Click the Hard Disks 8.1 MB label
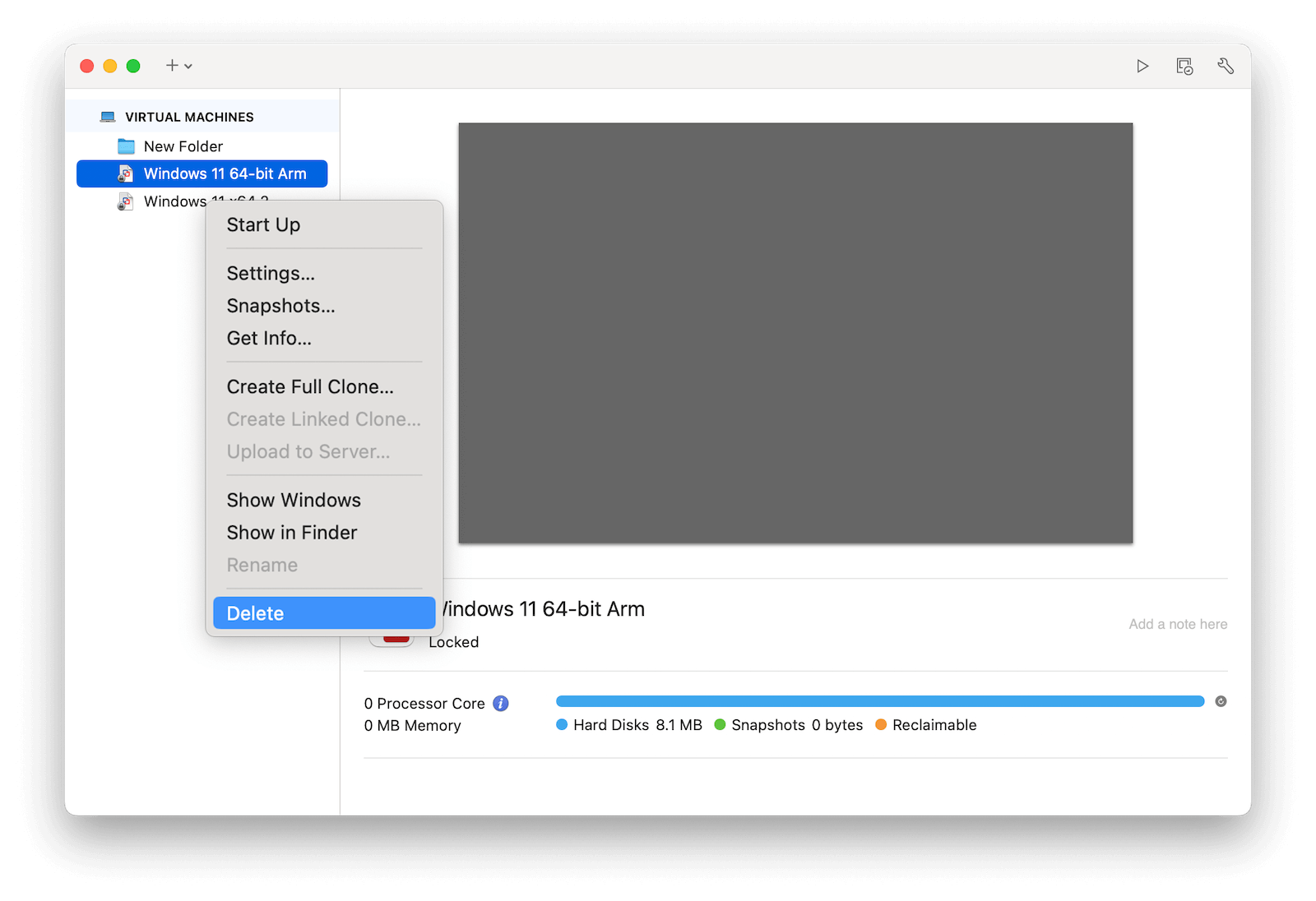Viewport: 1316px width, 901px height. [x=637, y=725]
